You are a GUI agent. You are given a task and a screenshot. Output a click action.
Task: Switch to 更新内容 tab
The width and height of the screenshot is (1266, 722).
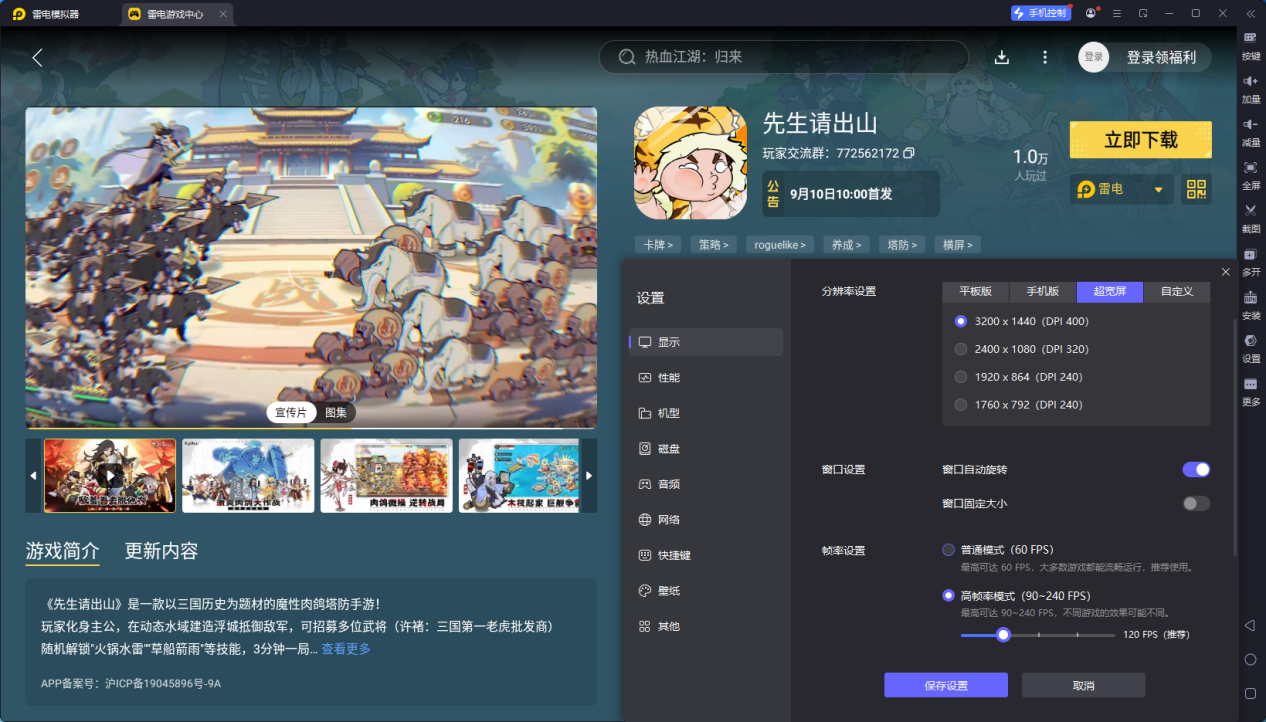tap(161, 551)
